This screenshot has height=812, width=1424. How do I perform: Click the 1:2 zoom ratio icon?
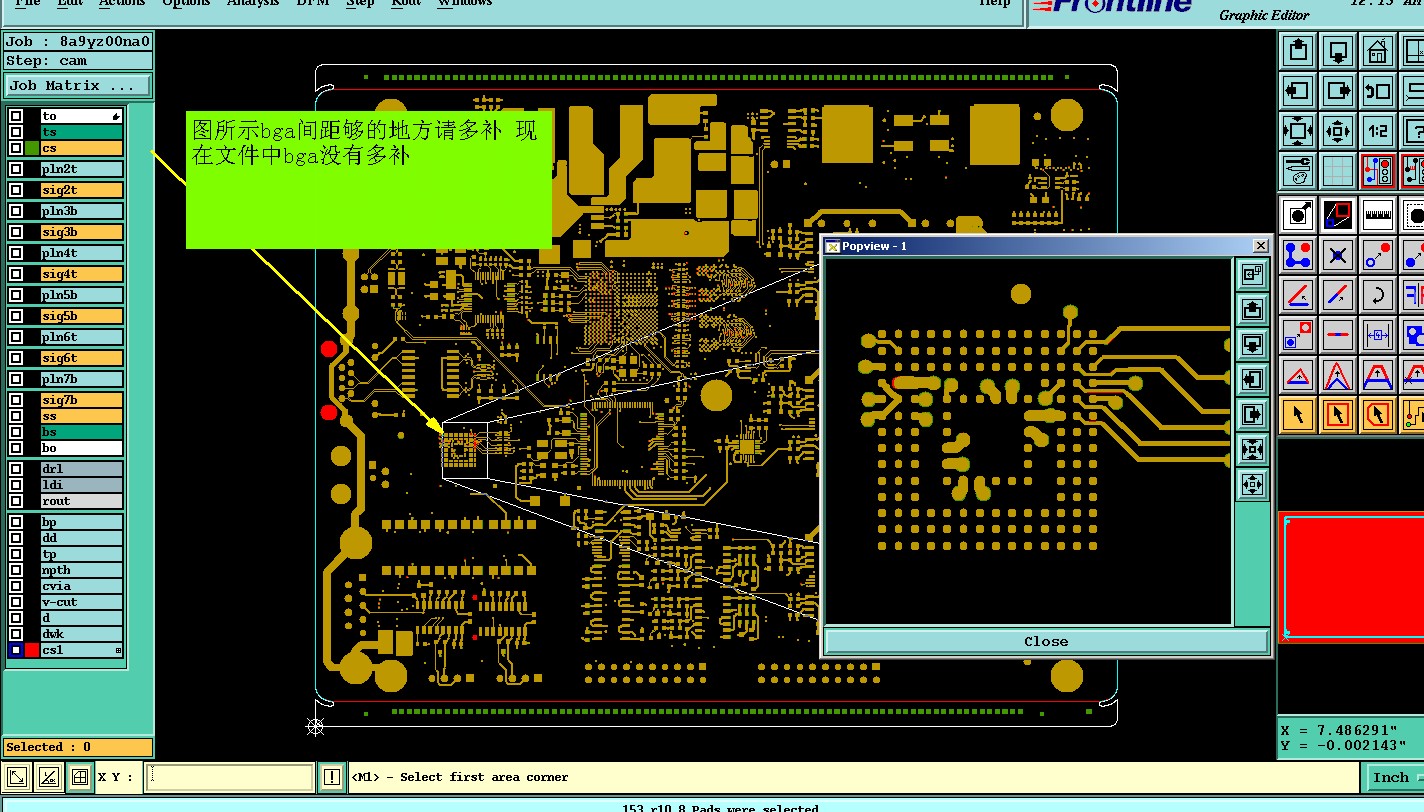tap(1378, 130)
